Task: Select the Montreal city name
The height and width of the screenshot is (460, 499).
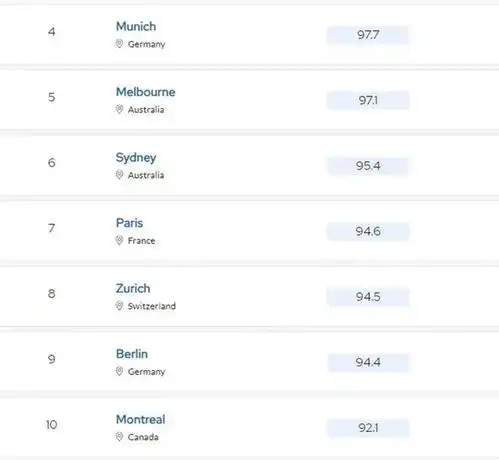Action: pyautogui.click(x=141, y=419)
